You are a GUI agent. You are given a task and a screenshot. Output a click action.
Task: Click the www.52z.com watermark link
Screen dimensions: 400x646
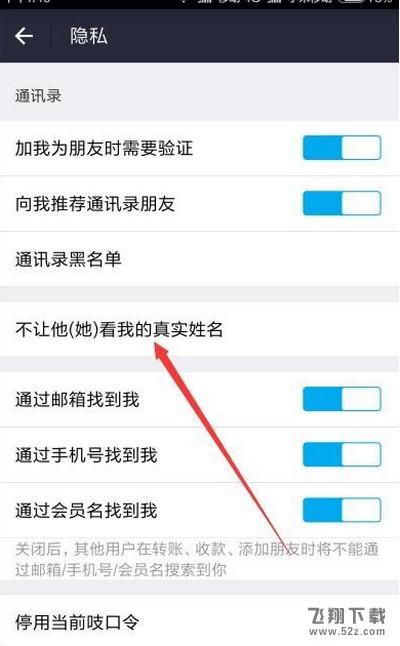tap(347, 631)
